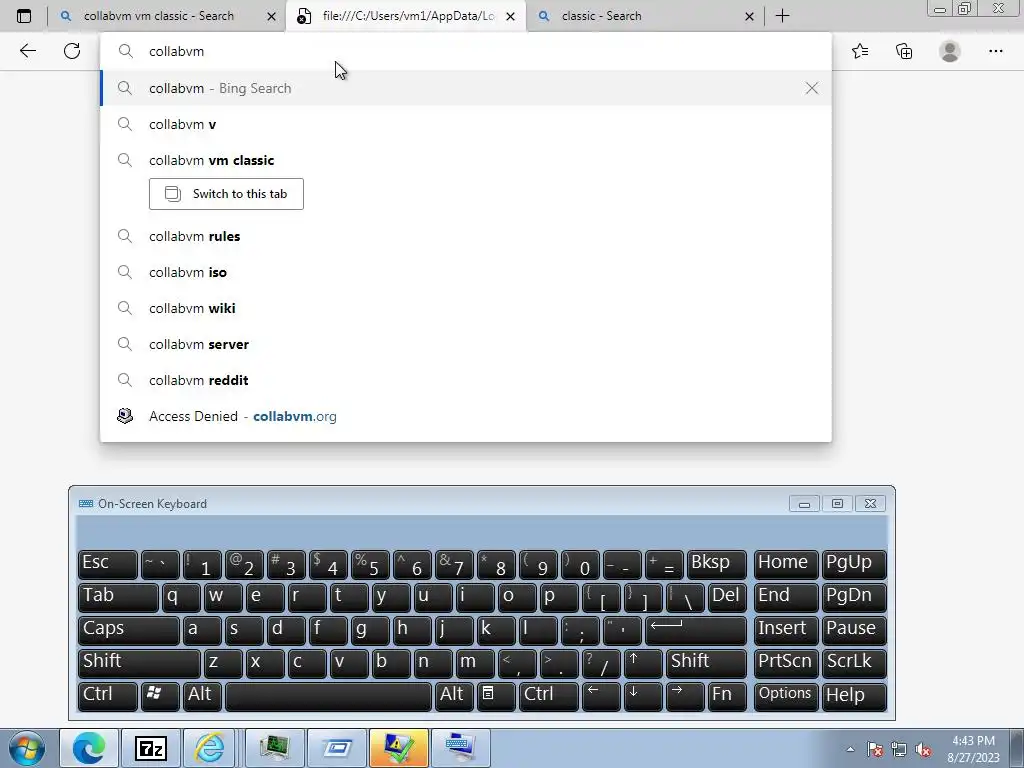Screen dimensions: 1024x768
Task: Choose the collabvm - Bing Search suggestion
Action: (x=466, y=88)
